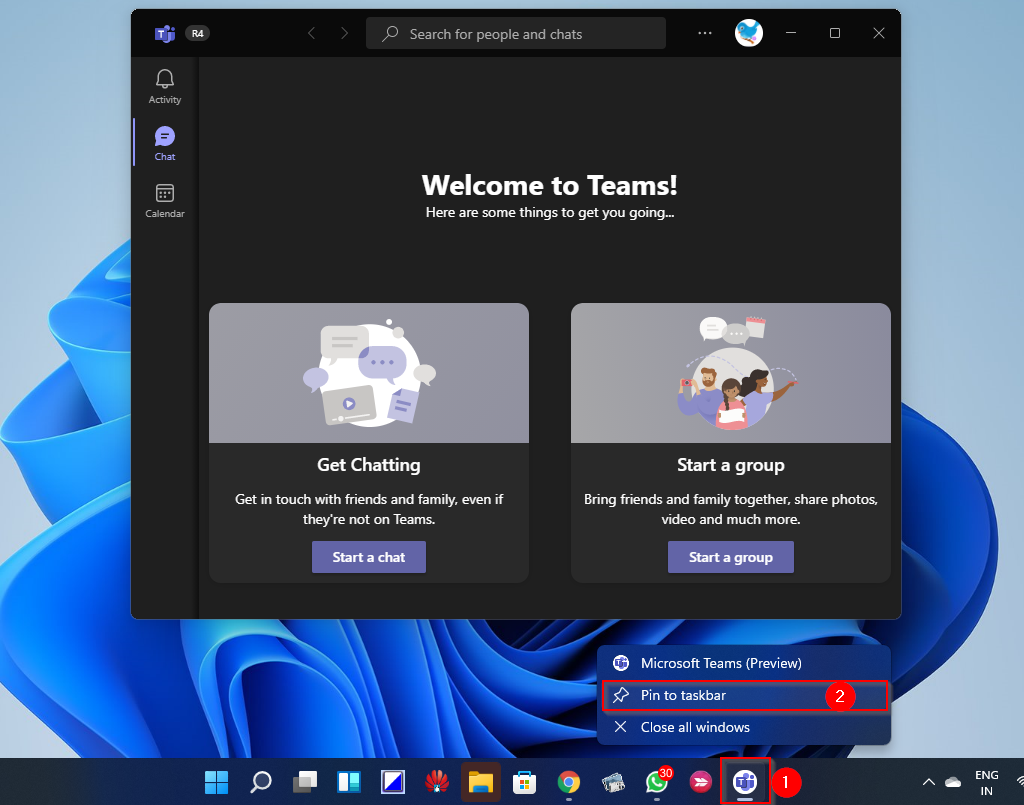
Task: Open File Explorer from the taskbar
Action: (481, 782)
